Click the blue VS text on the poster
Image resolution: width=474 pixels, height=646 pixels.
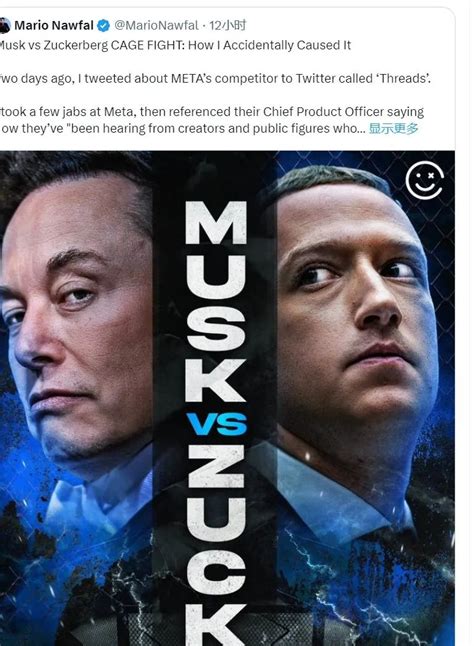pyautogui.click(x=217, y=424)
